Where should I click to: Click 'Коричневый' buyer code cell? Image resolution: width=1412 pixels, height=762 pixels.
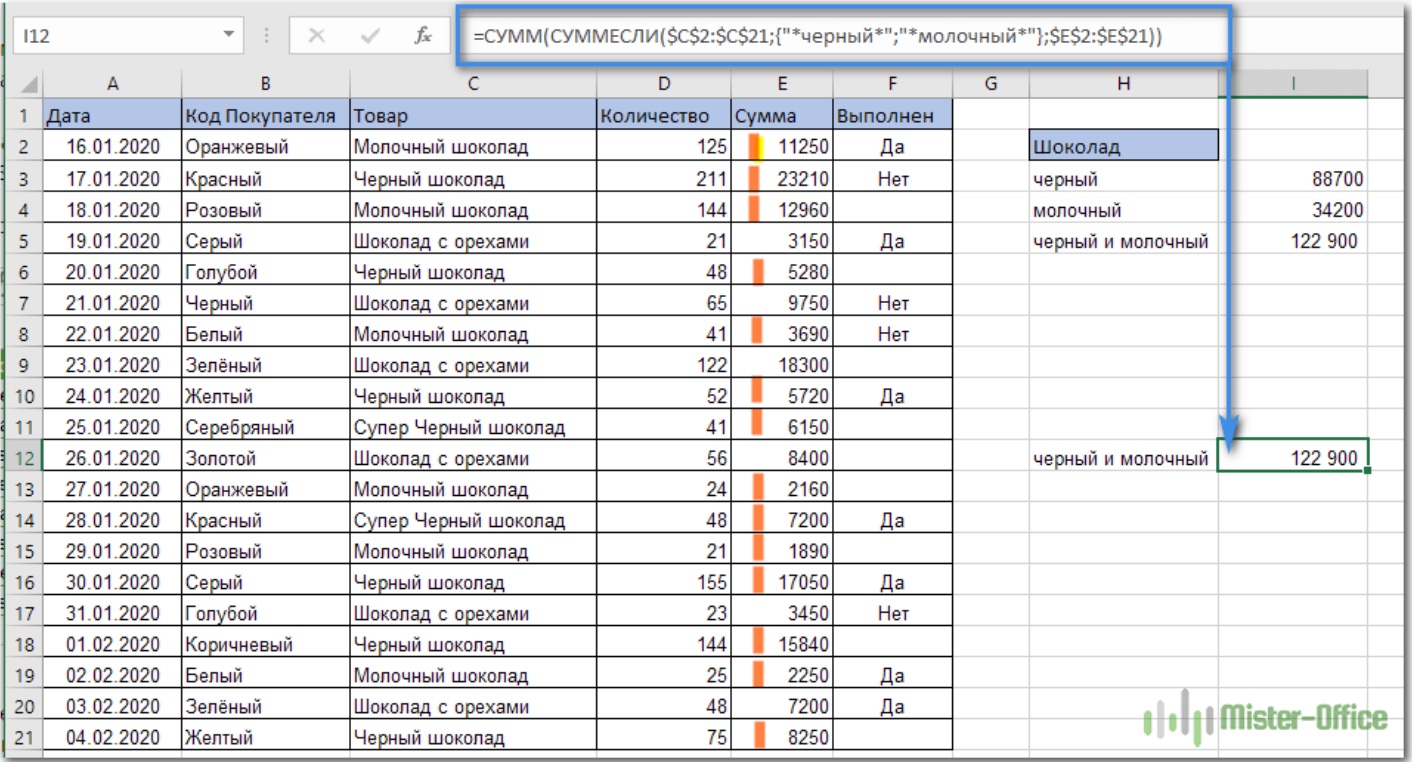[x=265, y=645]
